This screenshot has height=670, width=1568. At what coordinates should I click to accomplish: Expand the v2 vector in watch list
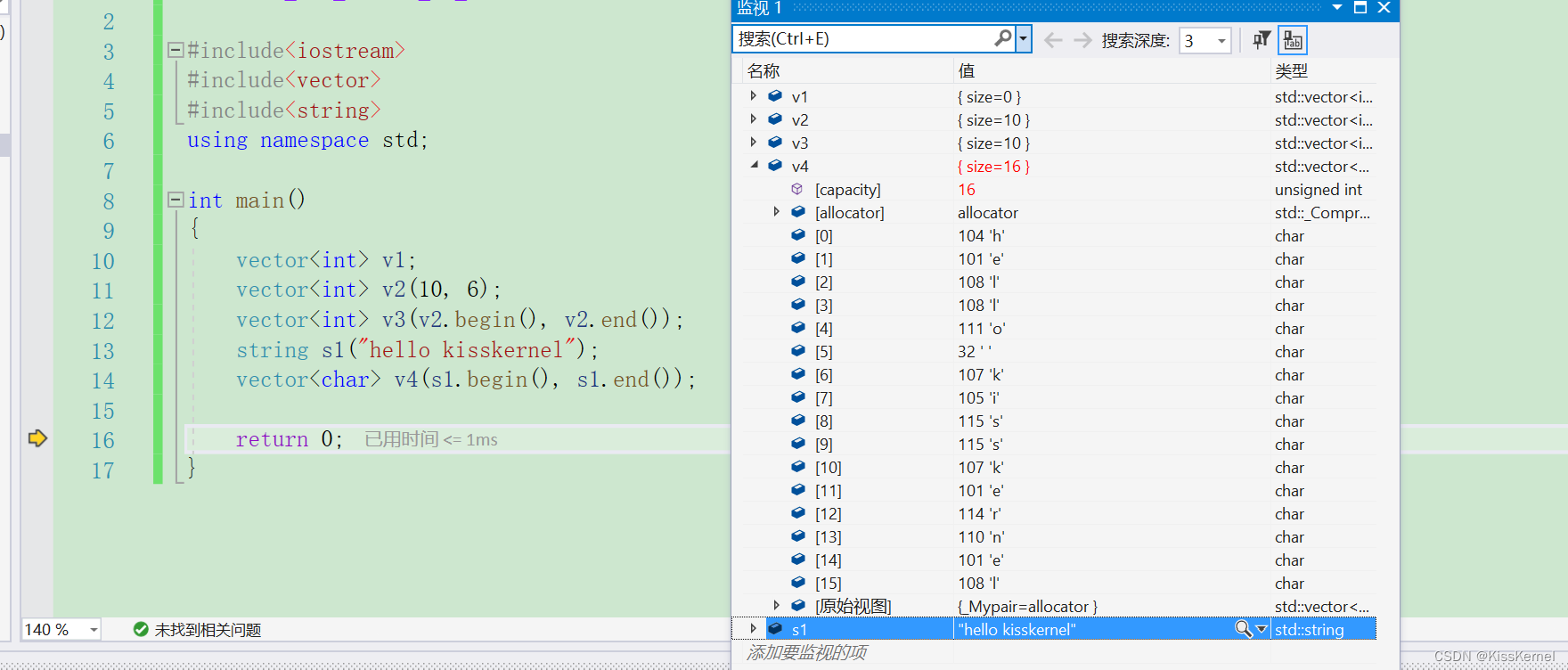[754, 119]
